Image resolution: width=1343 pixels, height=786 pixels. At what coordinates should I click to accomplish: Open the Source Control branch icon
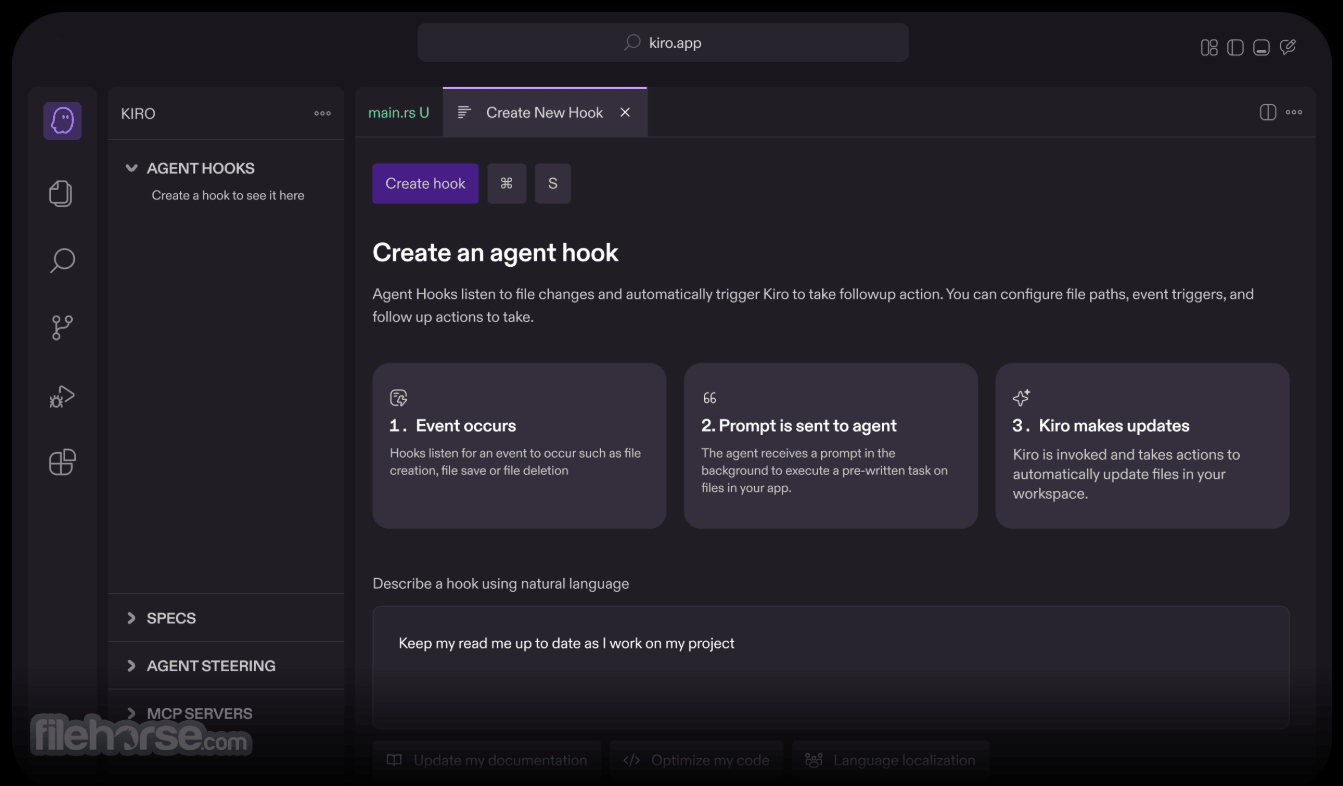pyautogui.click(x=62, y=328)
